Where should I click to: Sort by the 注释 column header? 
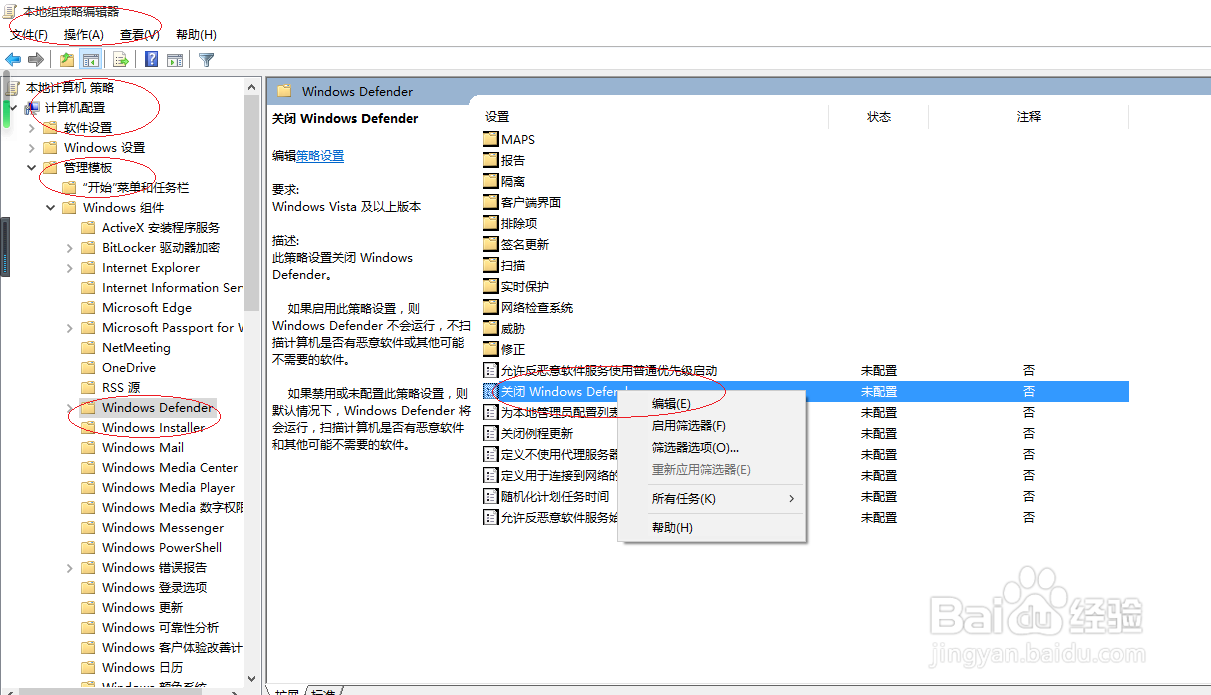(1029, 117)
